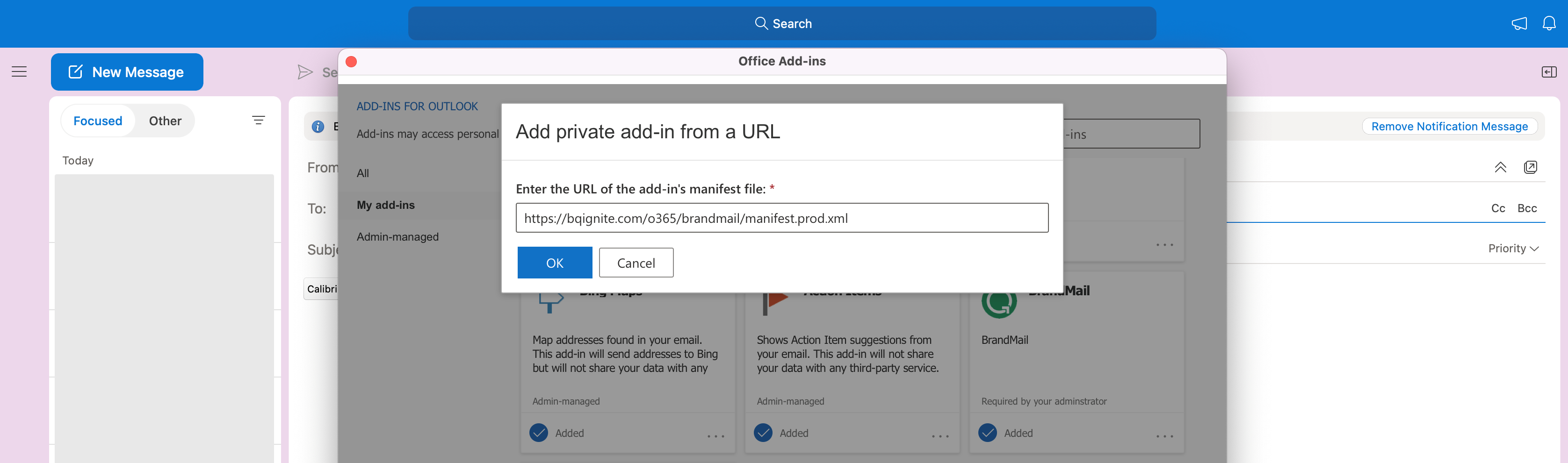Viewport: 1568px width, 463px height.
Task: Show the Cc field
Action: [1498, 208]
